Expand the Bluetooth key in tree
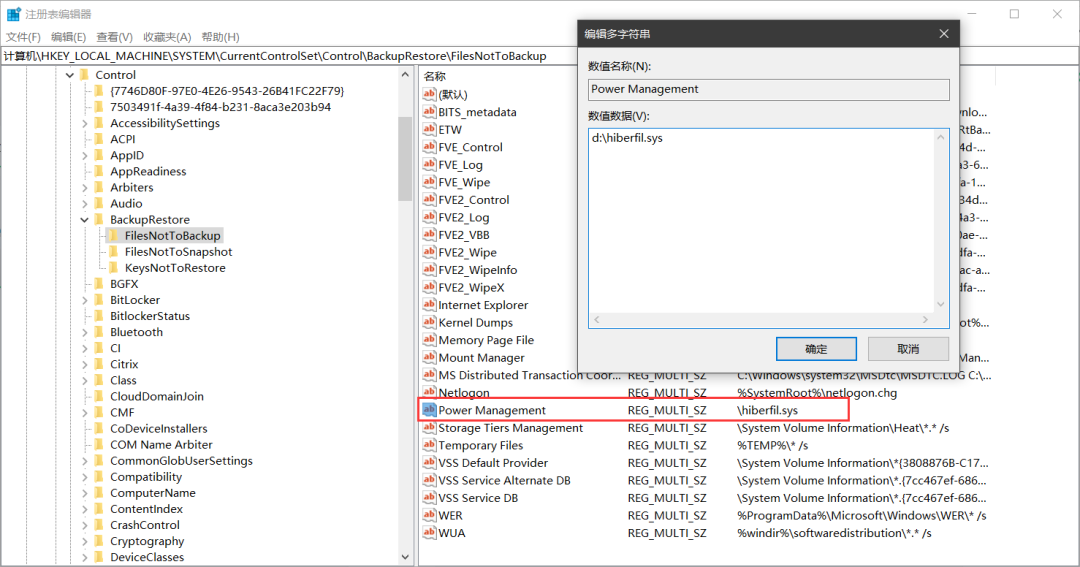This screenshot has height=567, width=1080. coord(85,332)
